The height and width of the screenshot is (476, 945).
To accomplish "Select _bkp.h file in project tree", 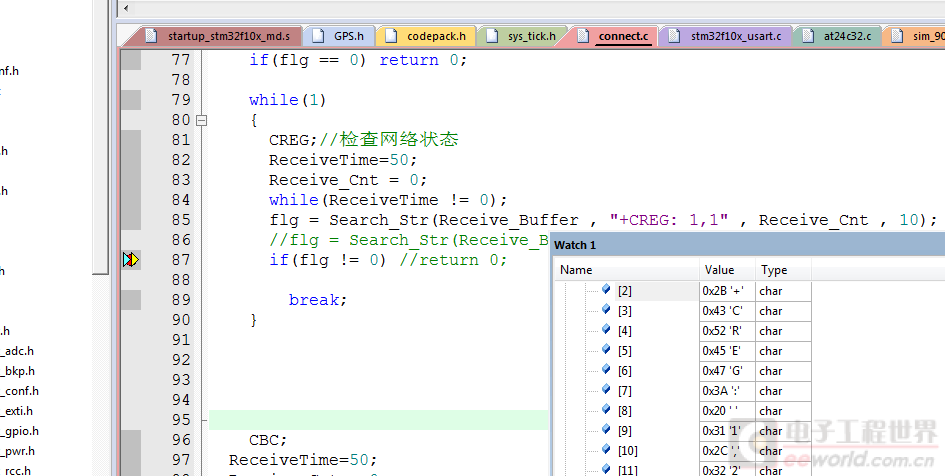I will 18,371.
